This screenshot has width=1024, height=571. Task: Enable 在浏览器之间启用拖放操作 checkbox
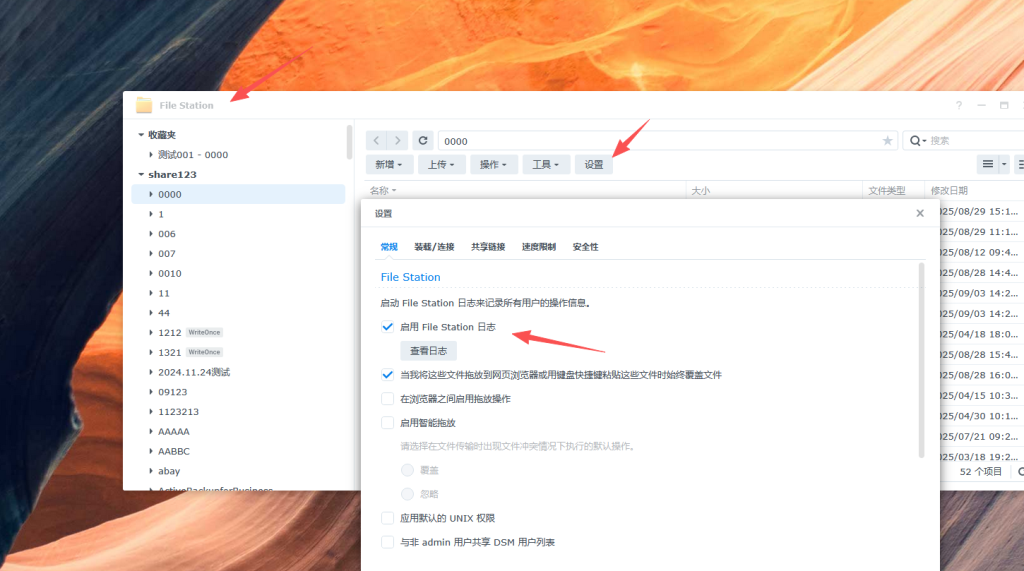pos(388,399)
